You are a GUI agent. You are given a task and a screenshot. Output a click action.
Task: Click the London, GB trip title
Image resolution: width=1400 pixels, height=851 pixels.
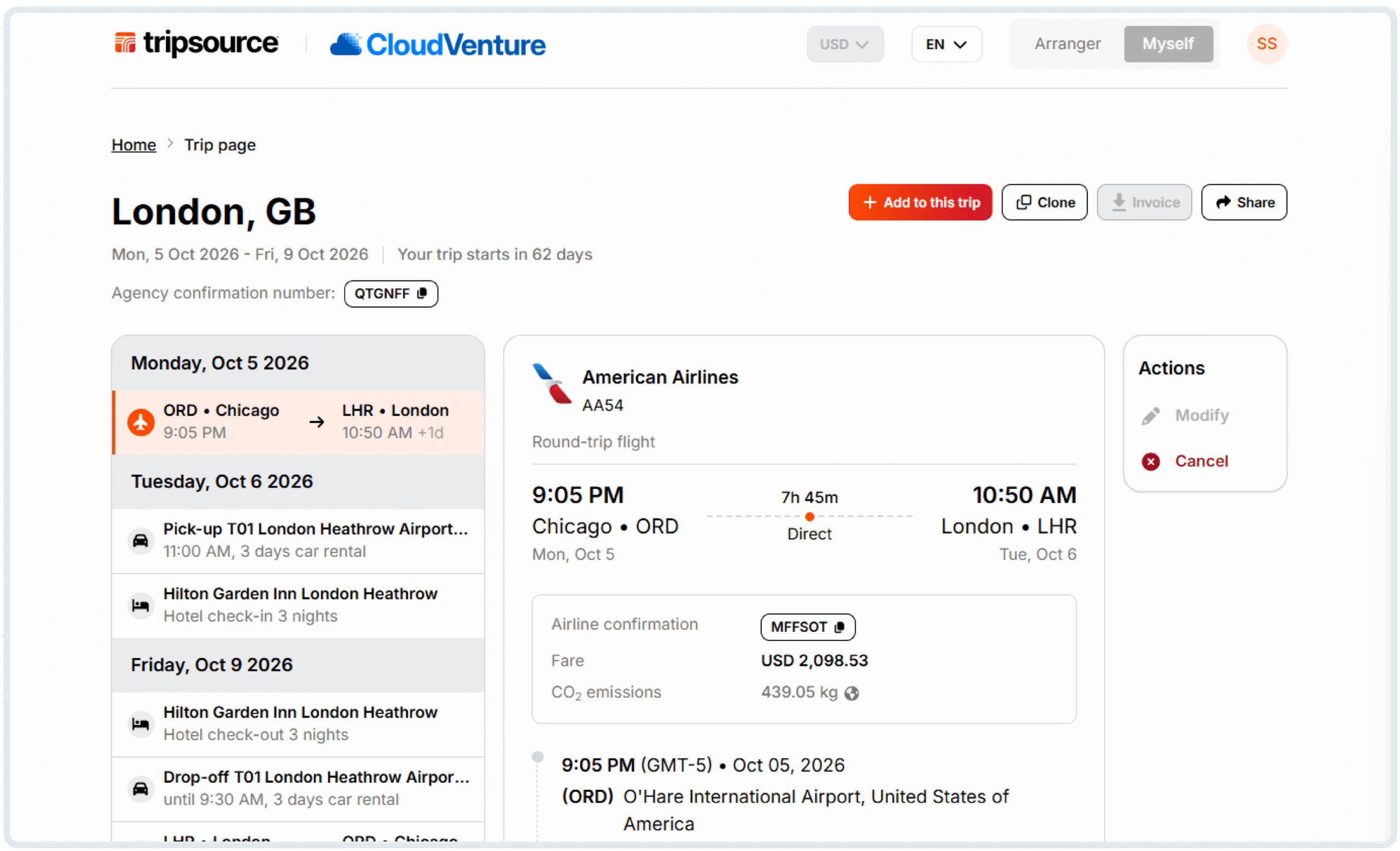coord(214,211)
